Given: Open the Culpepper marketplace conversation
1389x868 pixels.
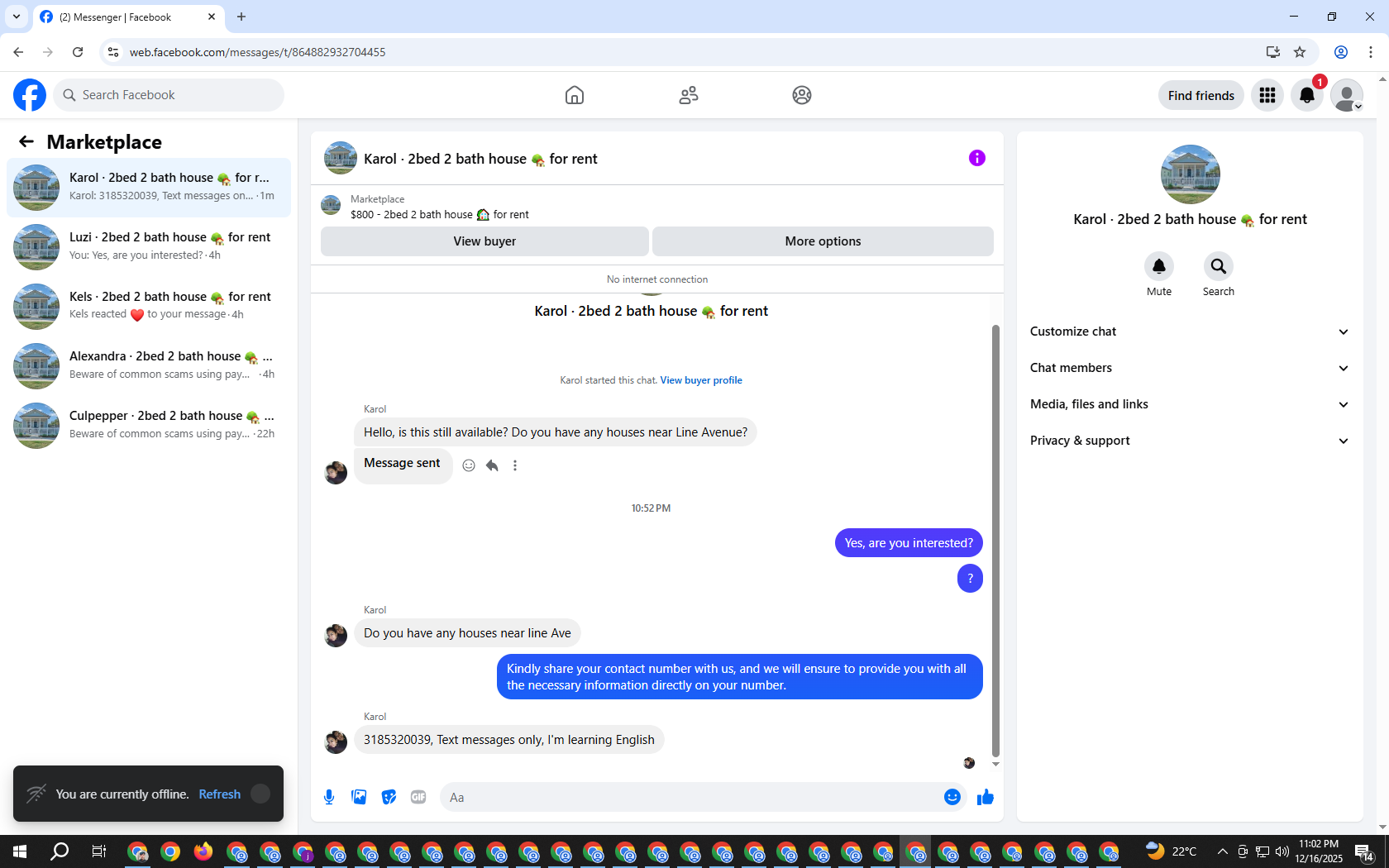Looking at the screenshot, I should [x=149, y=426].
